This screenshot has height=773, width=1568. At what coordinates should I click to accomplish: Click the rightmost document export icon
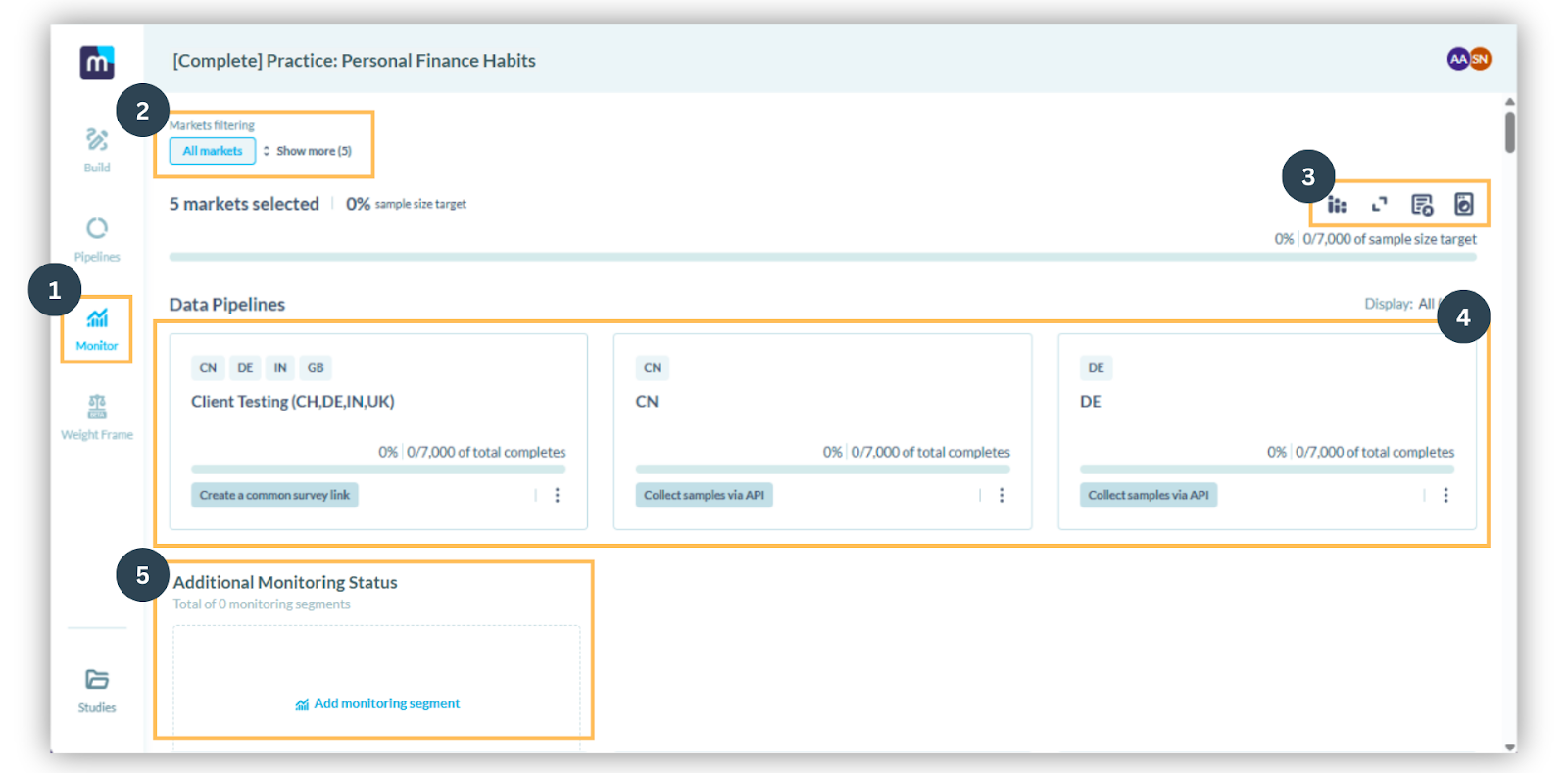tap(1463, 205)
